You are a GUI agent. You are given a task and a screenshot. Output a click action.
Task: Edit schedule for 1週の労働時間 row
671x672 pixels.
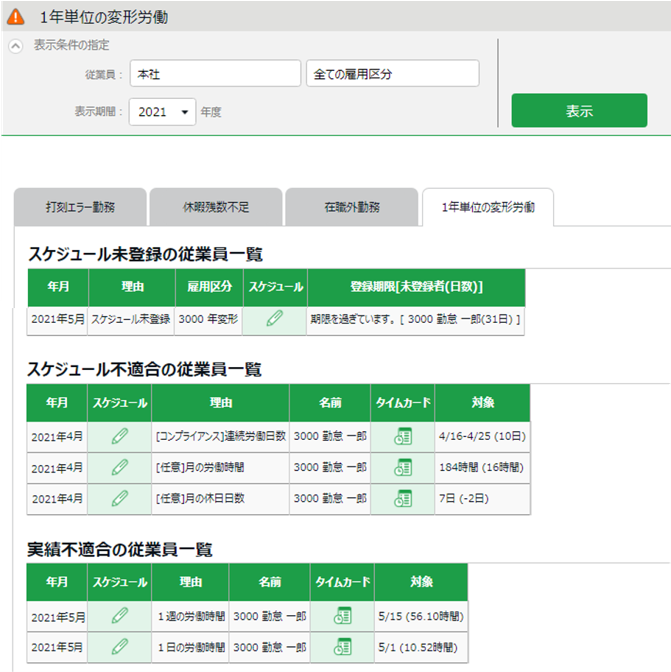click(x=120, y=616)
